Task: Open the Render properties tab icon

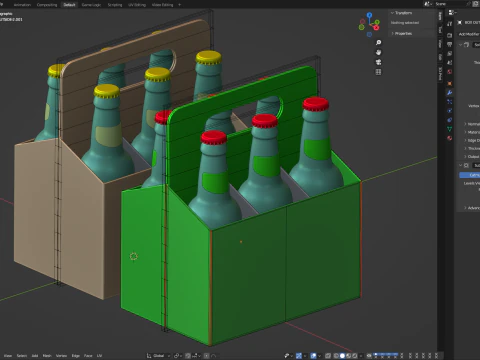Action: pyautogui.click(x=450, y=35)
